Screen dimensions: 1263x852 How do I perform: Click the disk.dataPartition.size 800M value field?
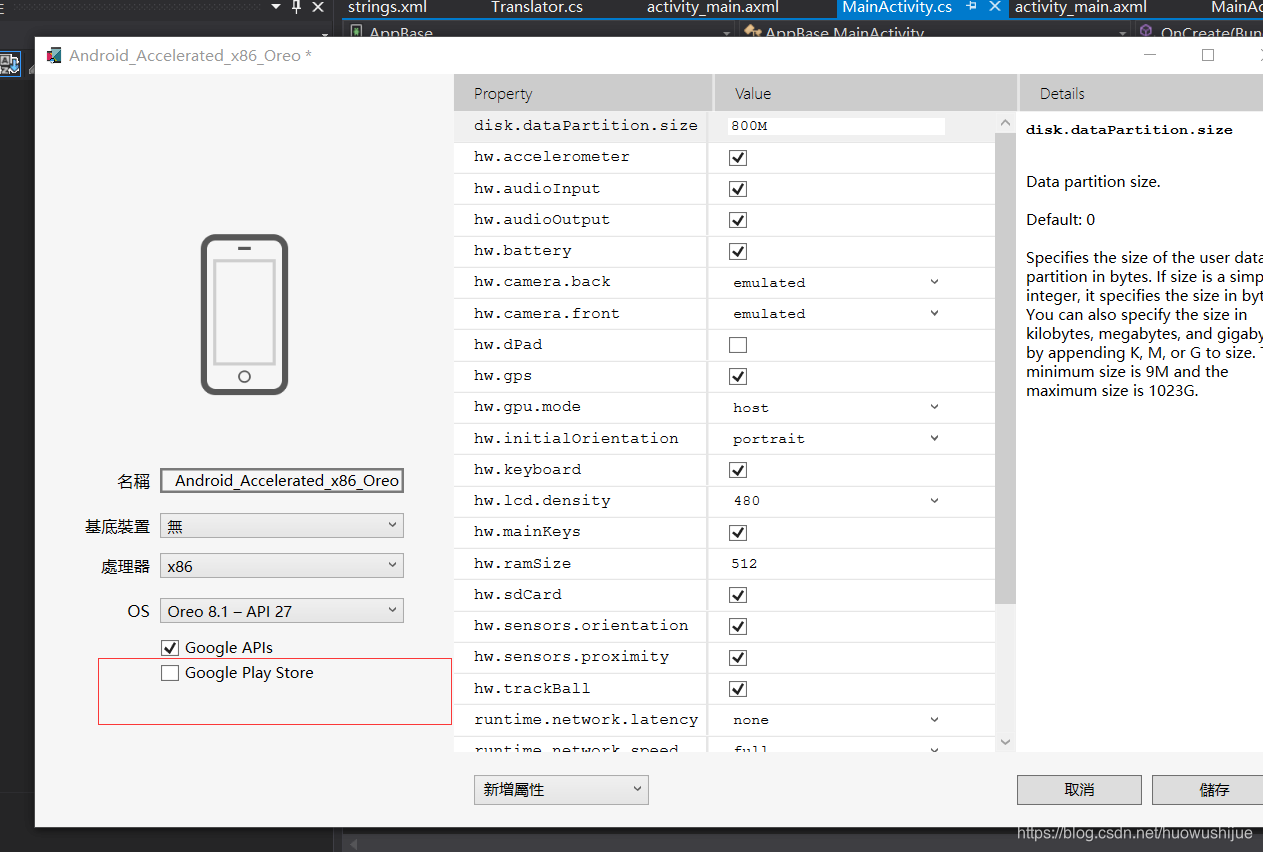coord(836,126)
